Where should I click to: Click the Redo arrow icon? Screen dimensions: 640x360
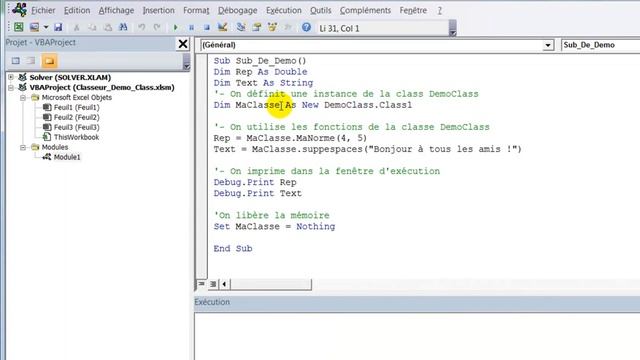pyautogui.click(x=157, y=27)
